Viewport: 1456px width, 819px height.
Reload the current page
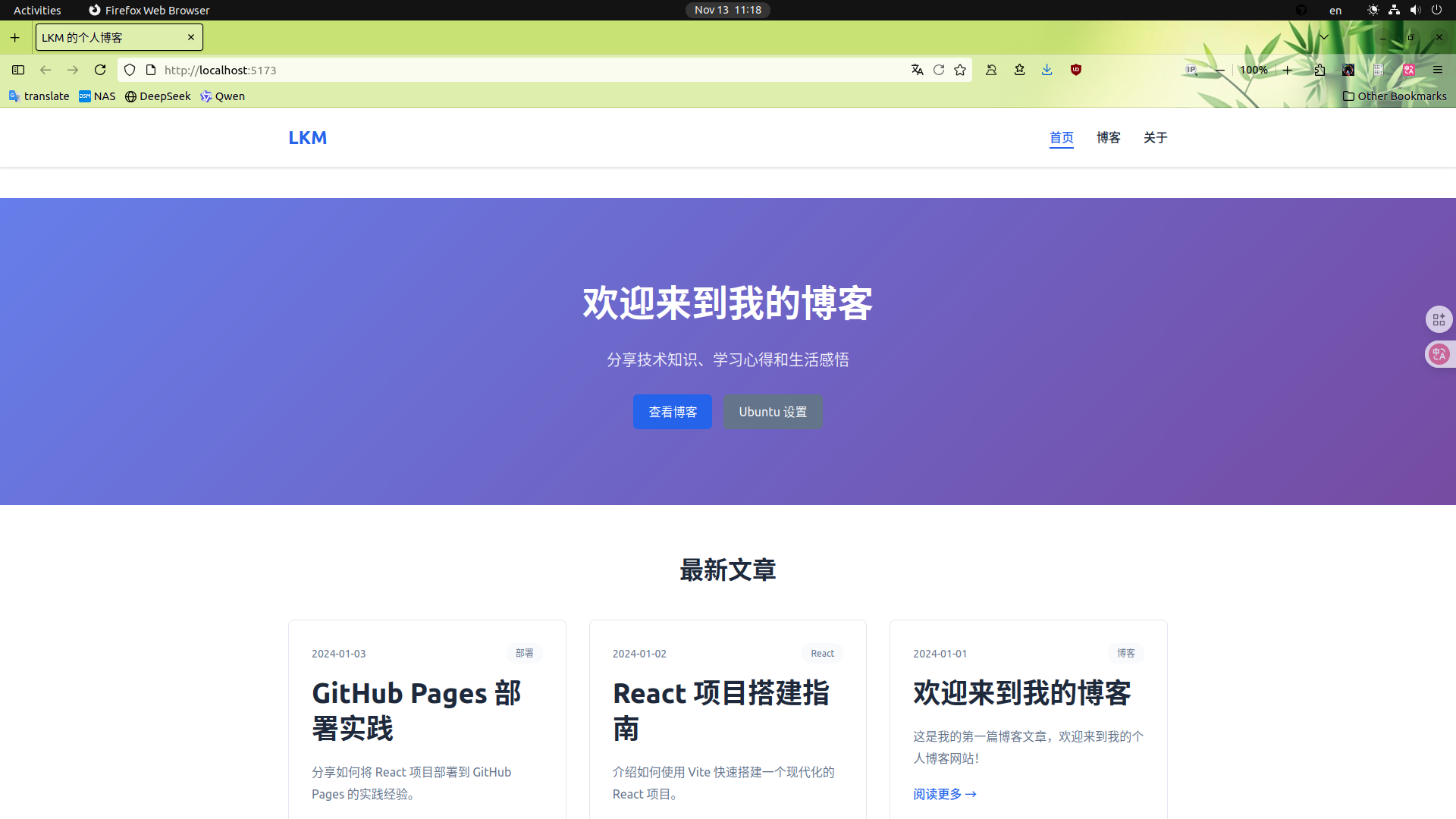tap(100, 70)
